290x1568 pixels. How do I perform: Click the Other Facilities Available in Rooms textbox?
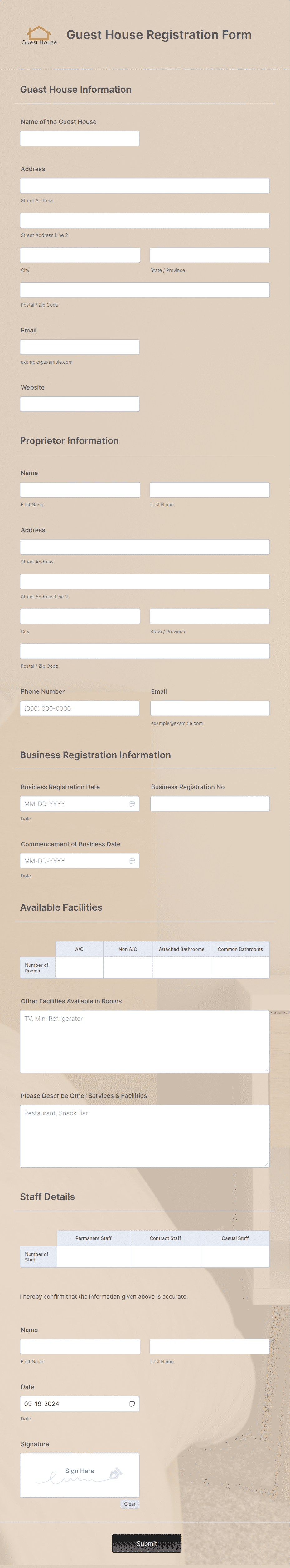[143, 1041]
